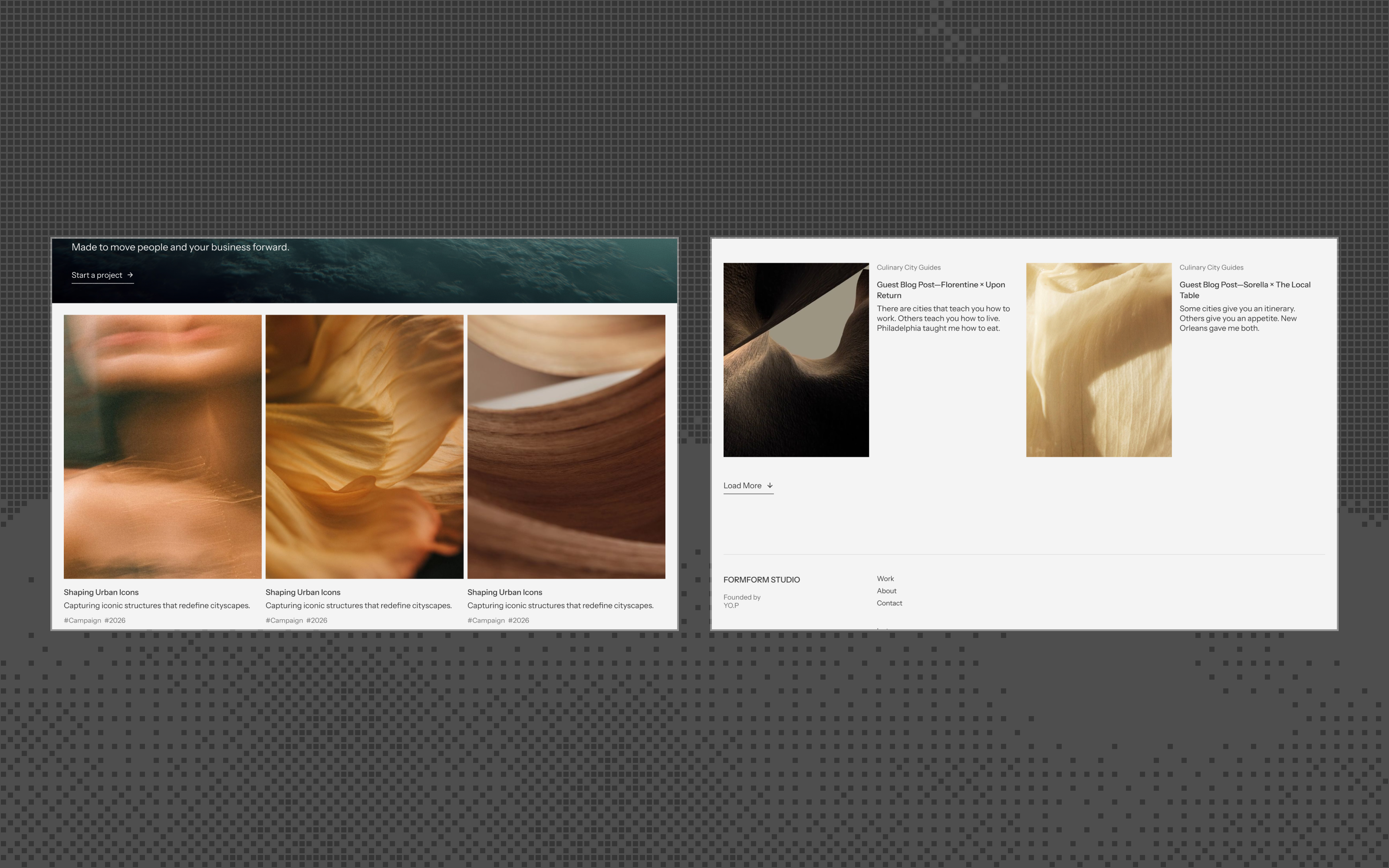The height and width of the screenshot is (868, 1389).
Task: Click #2026 tag under the golden fabric card
Action: tap(317, 621)
